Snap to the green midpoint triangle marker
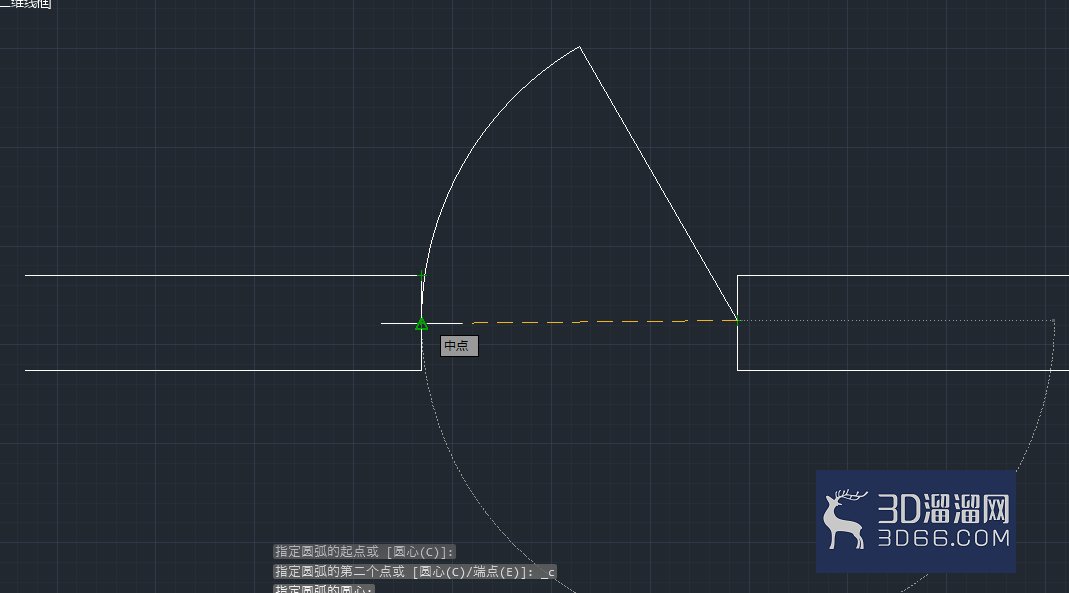Screen dimensions: 1069x593 421,324
